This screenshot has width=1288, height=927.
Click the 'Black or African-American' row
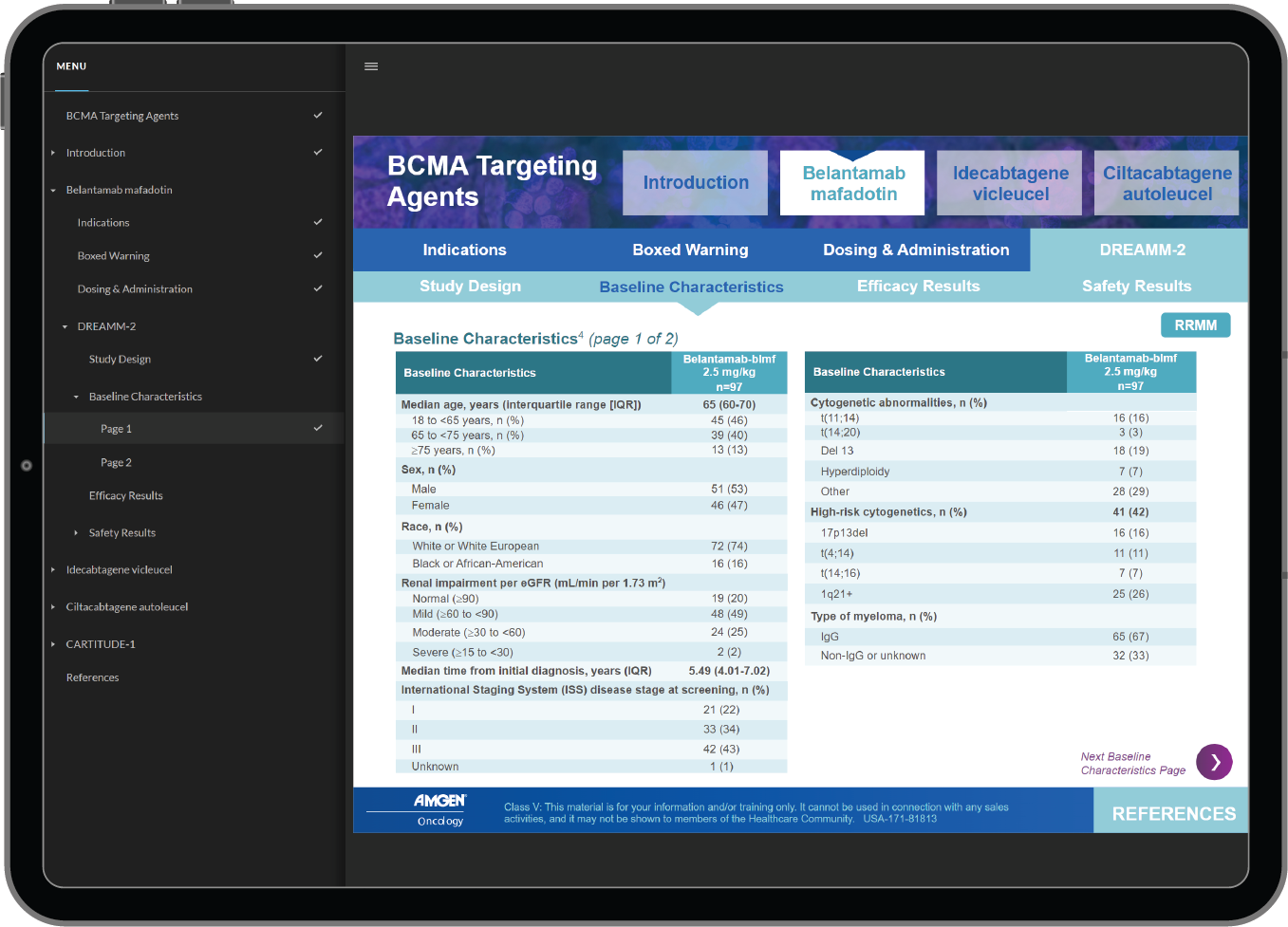(x=591, y=564)
